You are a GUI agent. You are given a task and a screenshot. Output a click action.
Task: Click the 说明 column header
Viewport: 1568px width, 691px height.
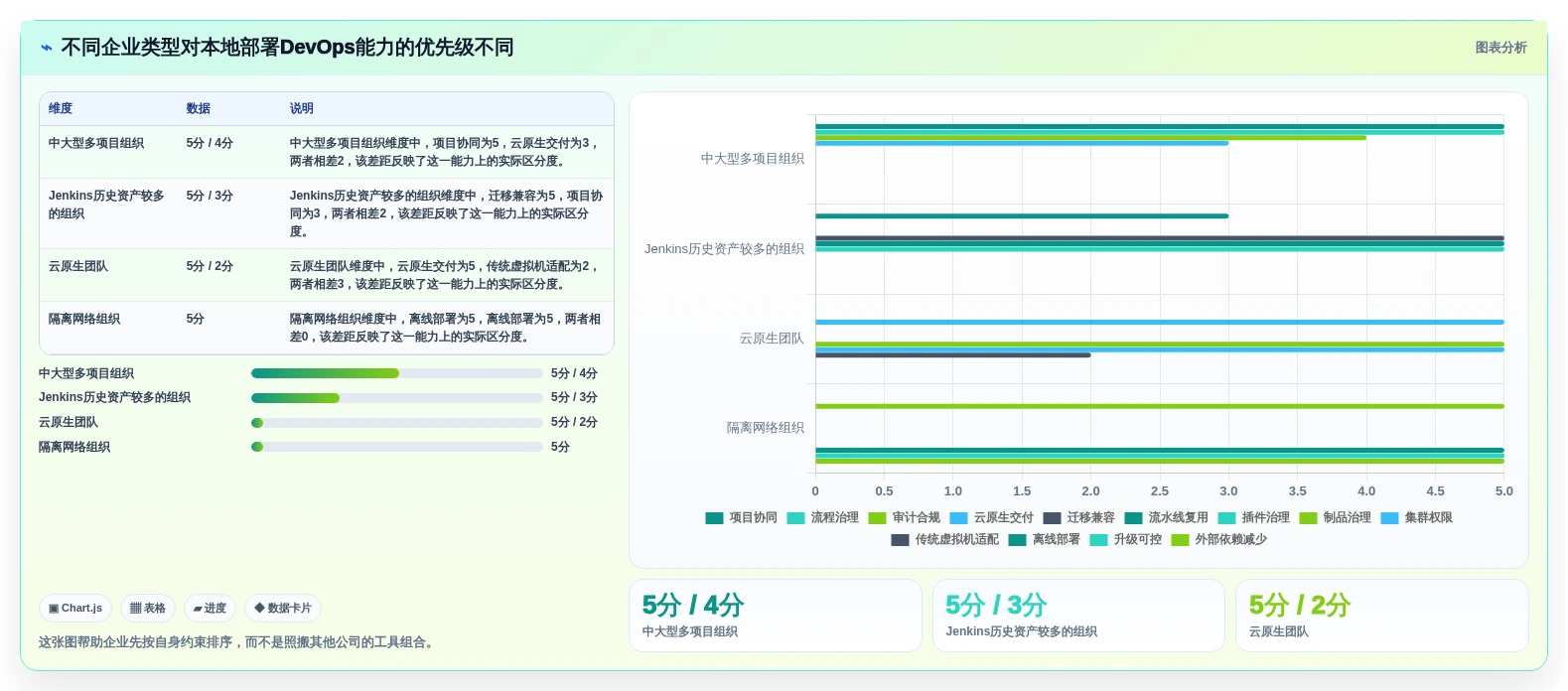click(x=302, y=108)
